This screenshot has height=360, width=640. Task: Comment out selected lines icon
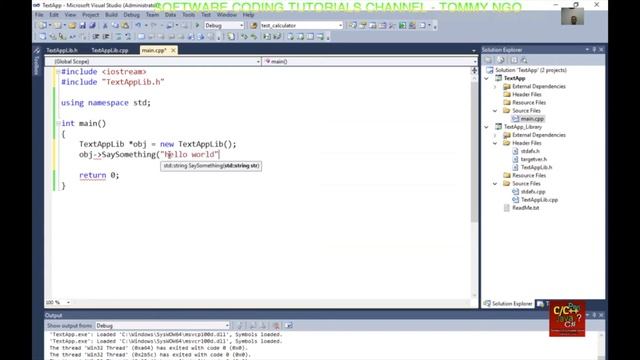119,36
